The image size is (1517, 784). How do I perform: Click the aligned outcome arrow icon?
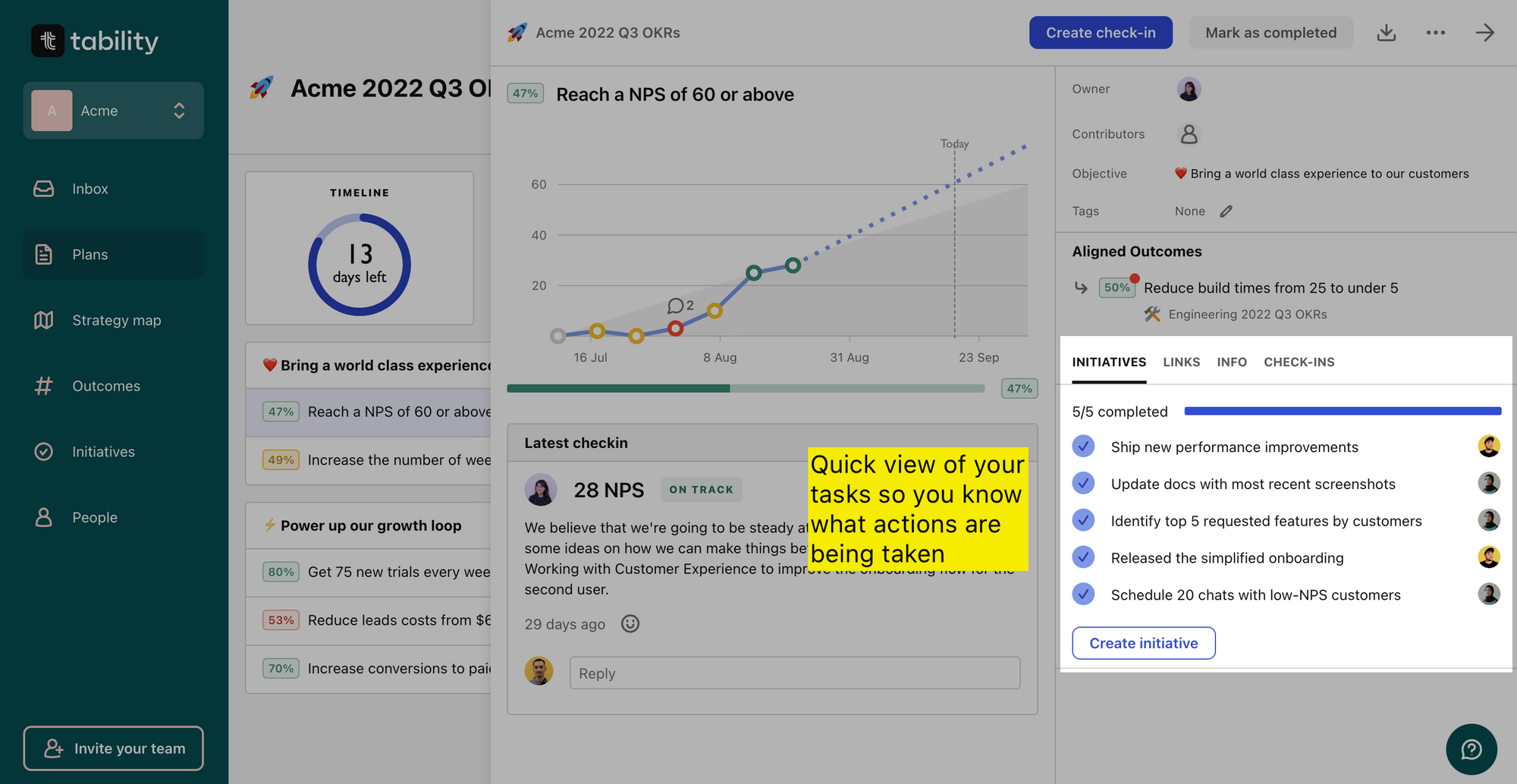pyautogui.click(x=1081, y=288)
